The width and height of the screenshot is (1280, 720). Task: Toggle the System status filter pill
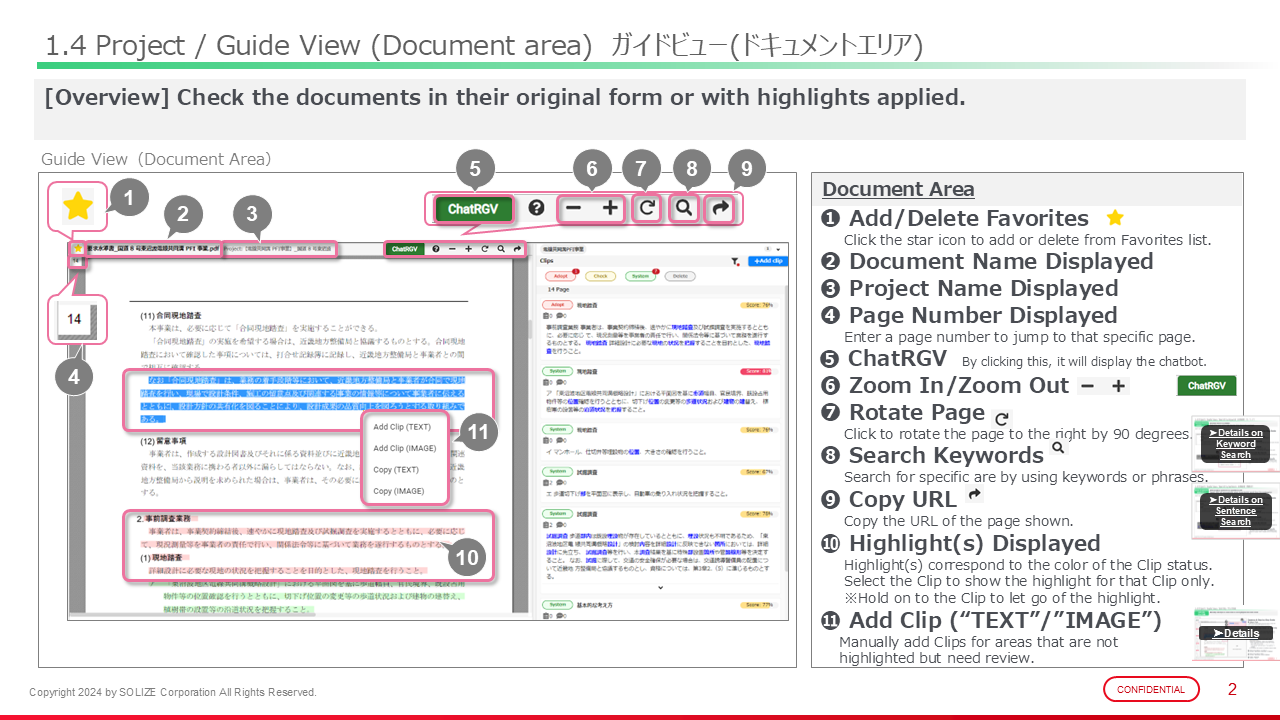(x=640, y=276)
